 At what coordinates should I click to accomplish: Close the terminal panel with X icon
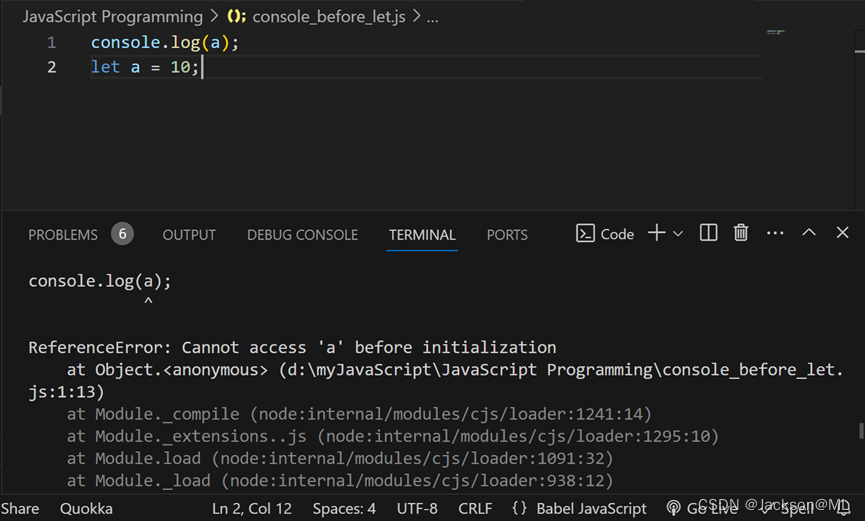coord(842,233)
